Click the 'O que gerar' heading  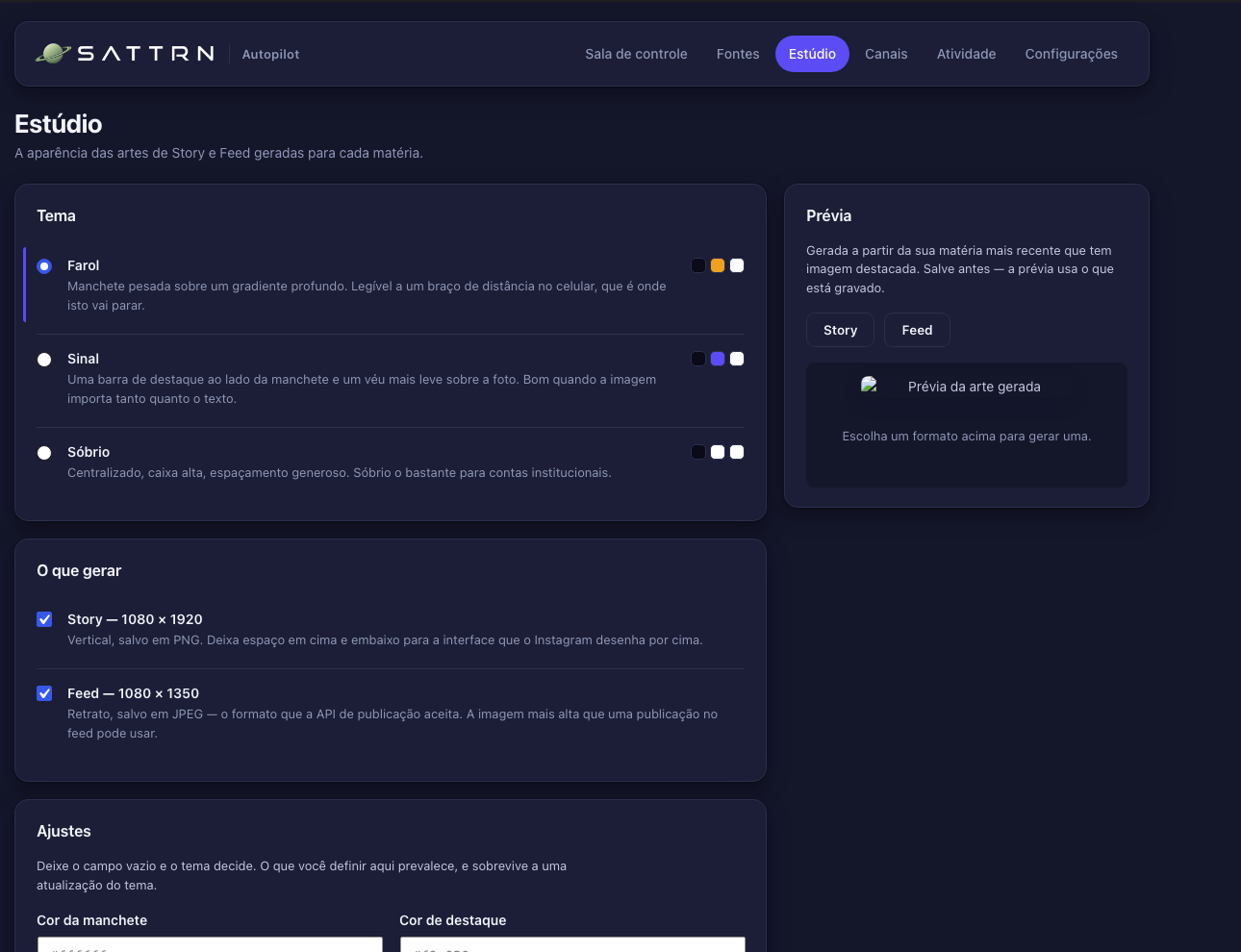[x=79, y=570]
